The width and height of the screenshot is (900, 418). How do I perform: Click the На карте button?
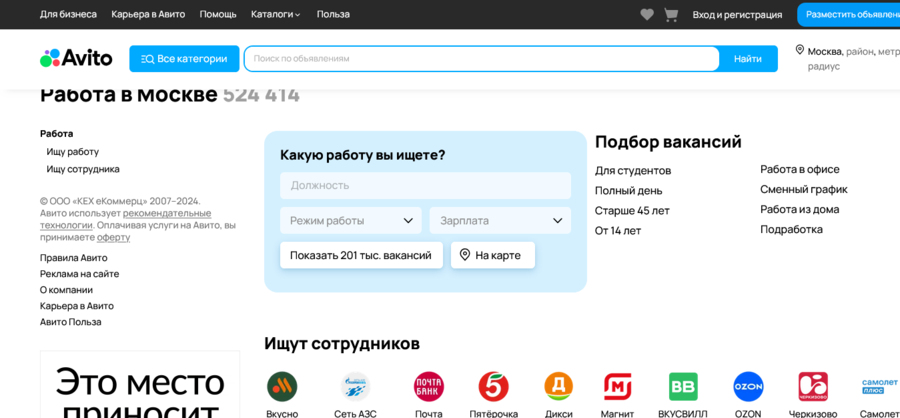[x=492, y=256]
